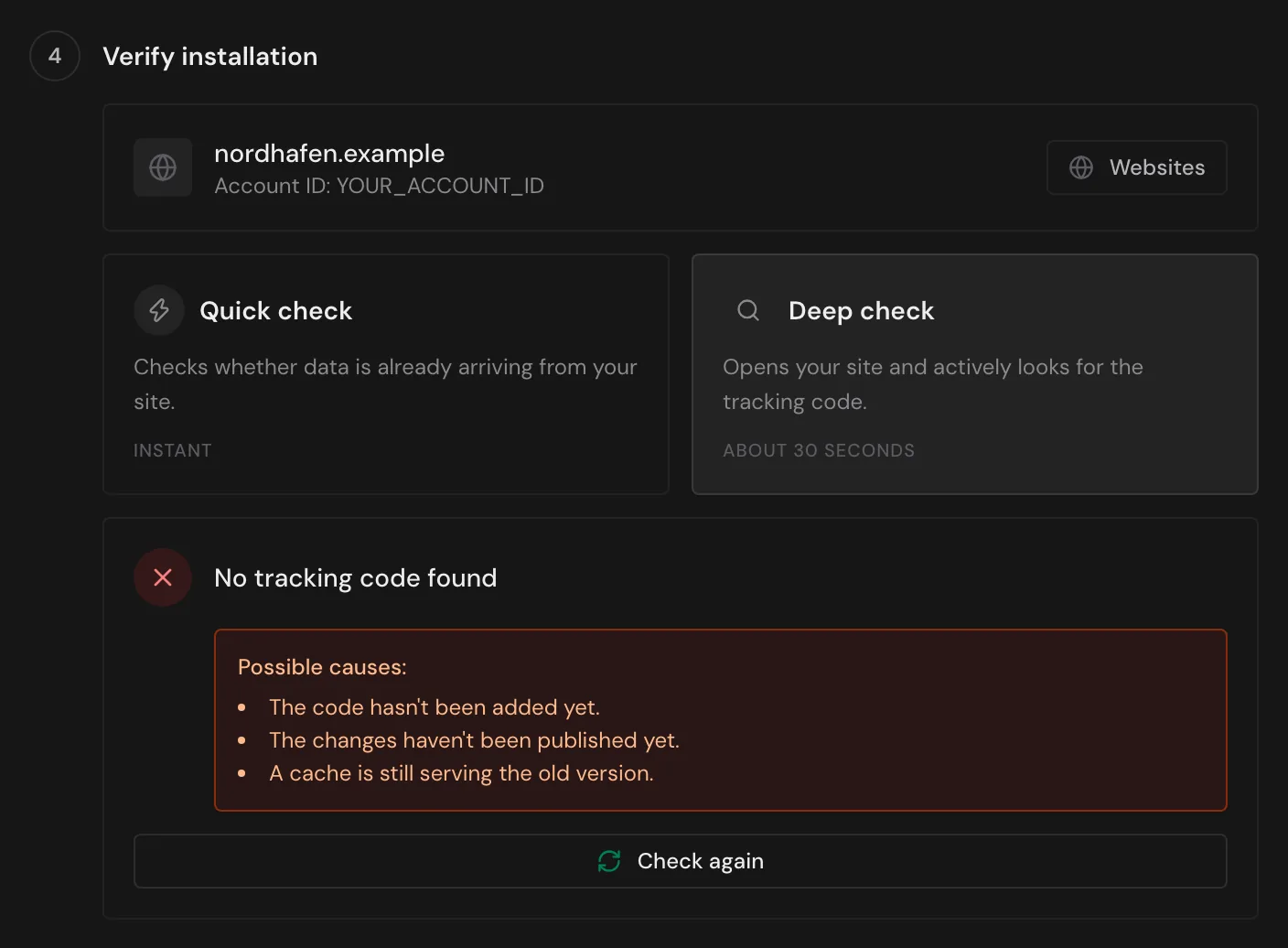Click the green refresh arrows icon

click(x=609, y=861)
